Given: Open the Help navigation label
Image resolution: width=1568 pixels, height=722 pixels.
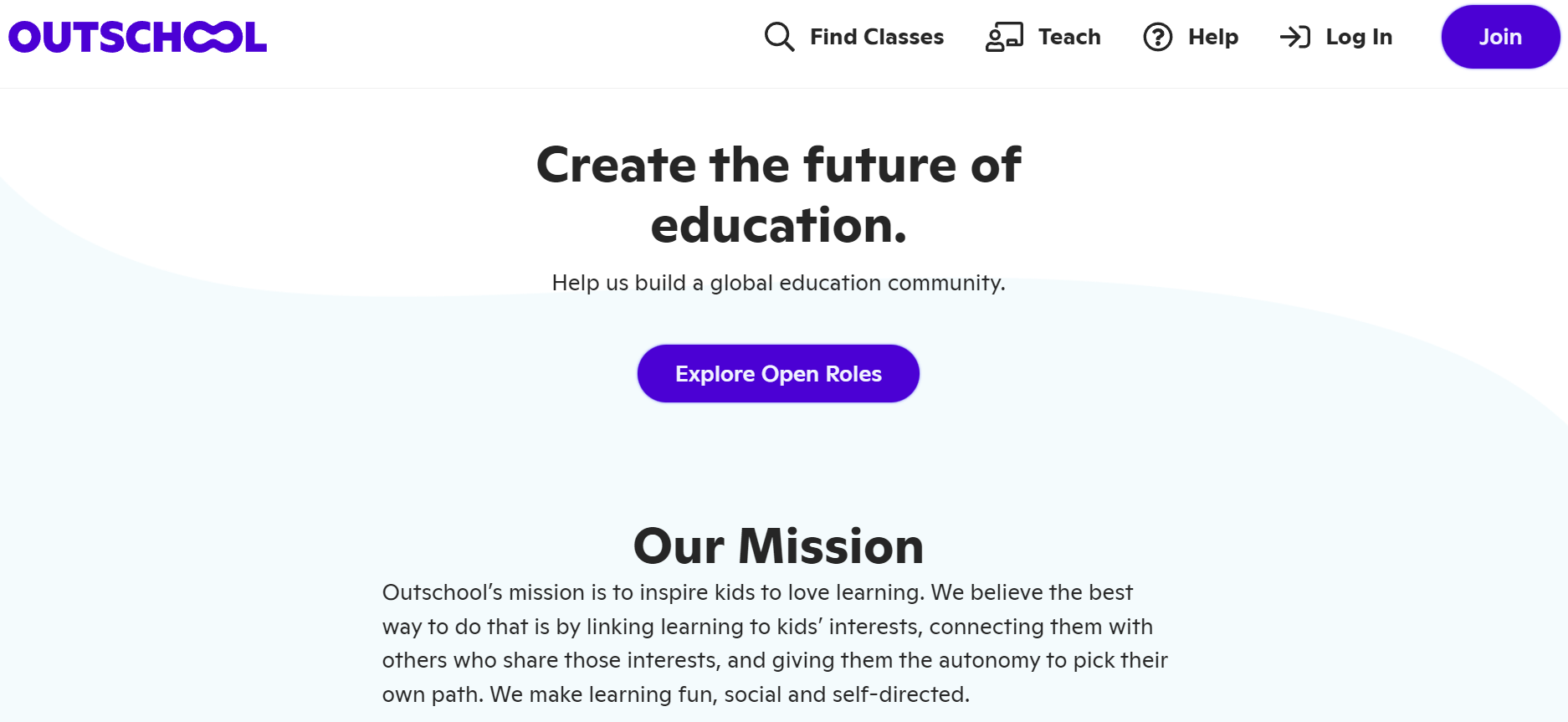Looking at the screenshot, I should tap(1213, 37).
